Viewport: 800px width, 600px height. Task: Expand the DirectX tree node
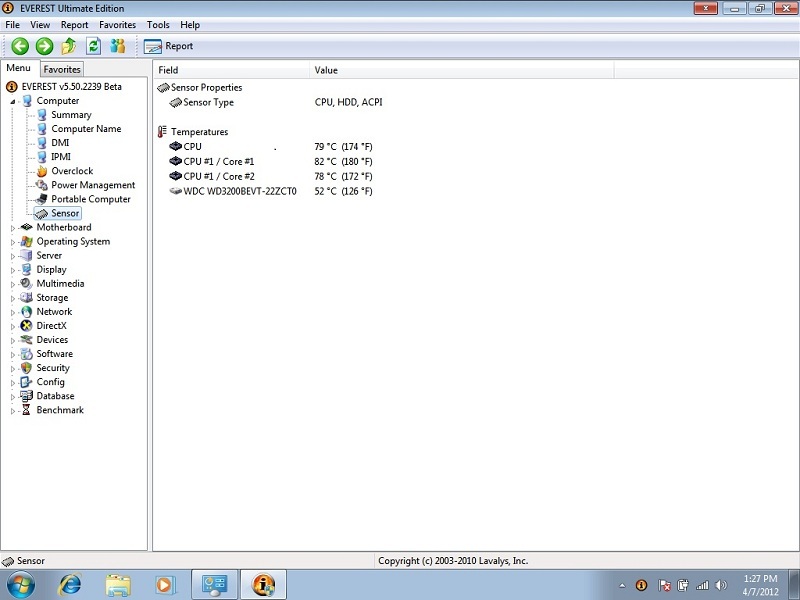click(x=13, y=327)
